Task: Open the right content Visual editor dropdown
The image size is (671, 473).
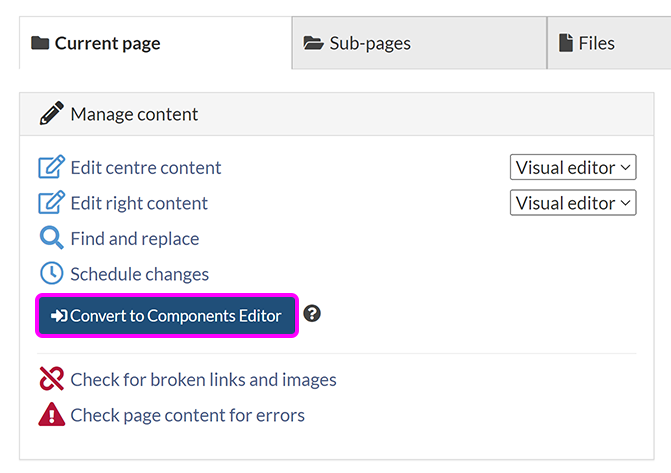Action: click(573, 203)
